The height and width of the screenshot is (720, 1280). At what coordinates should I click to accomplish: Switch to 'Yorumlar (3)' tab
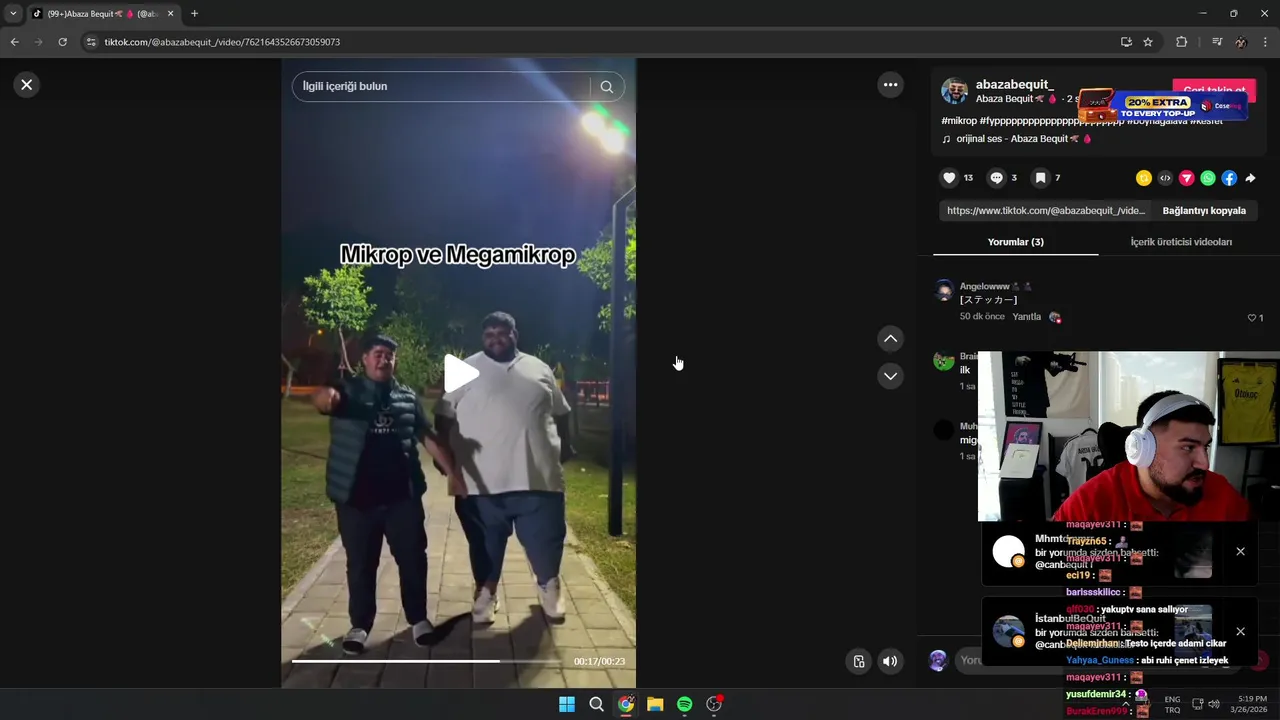(x=1015, y=242)
